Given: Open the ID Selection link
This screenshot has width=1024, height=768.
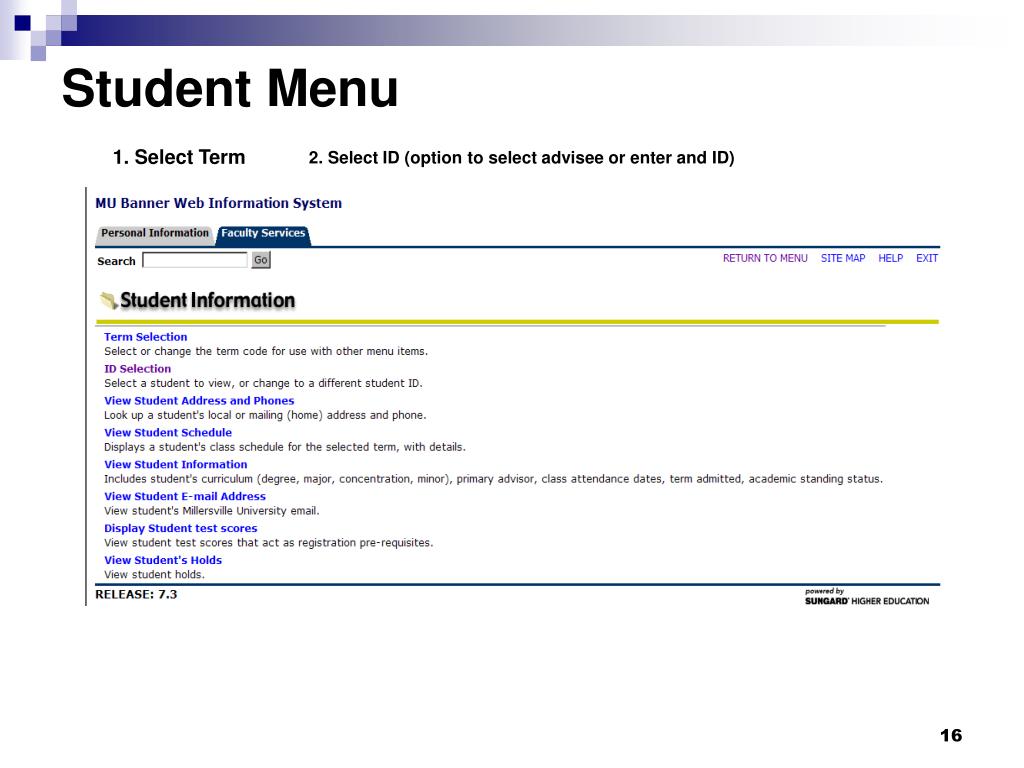Looking at the screenshot, I should pyautogui.click(x=137, y=369).
